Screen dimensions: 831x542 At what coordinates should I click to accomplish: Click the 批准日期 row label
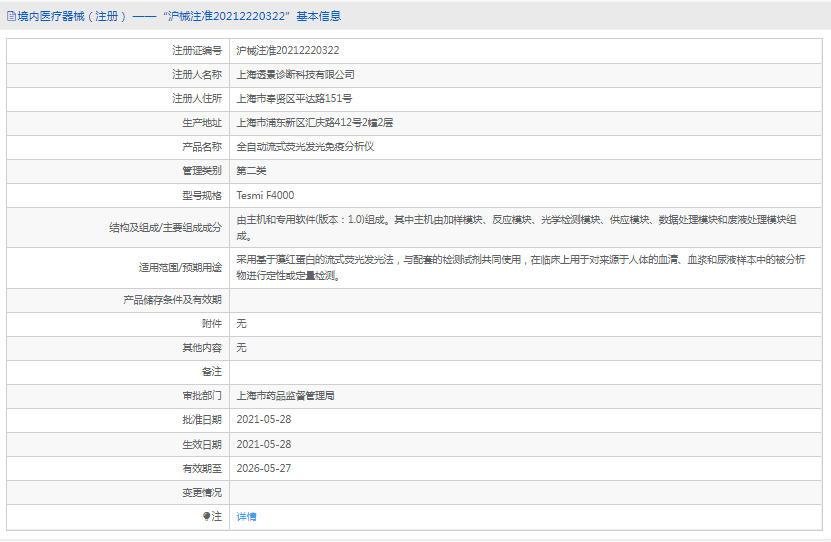click(x=202, y=420)
